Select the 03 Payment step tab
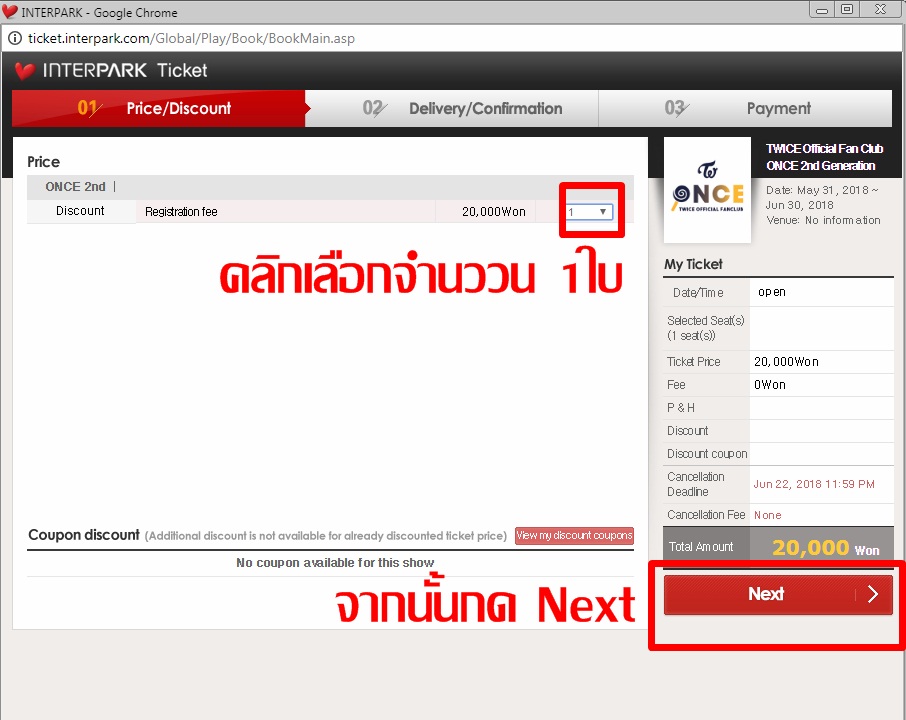906x720 pixels. pos(745,108)
